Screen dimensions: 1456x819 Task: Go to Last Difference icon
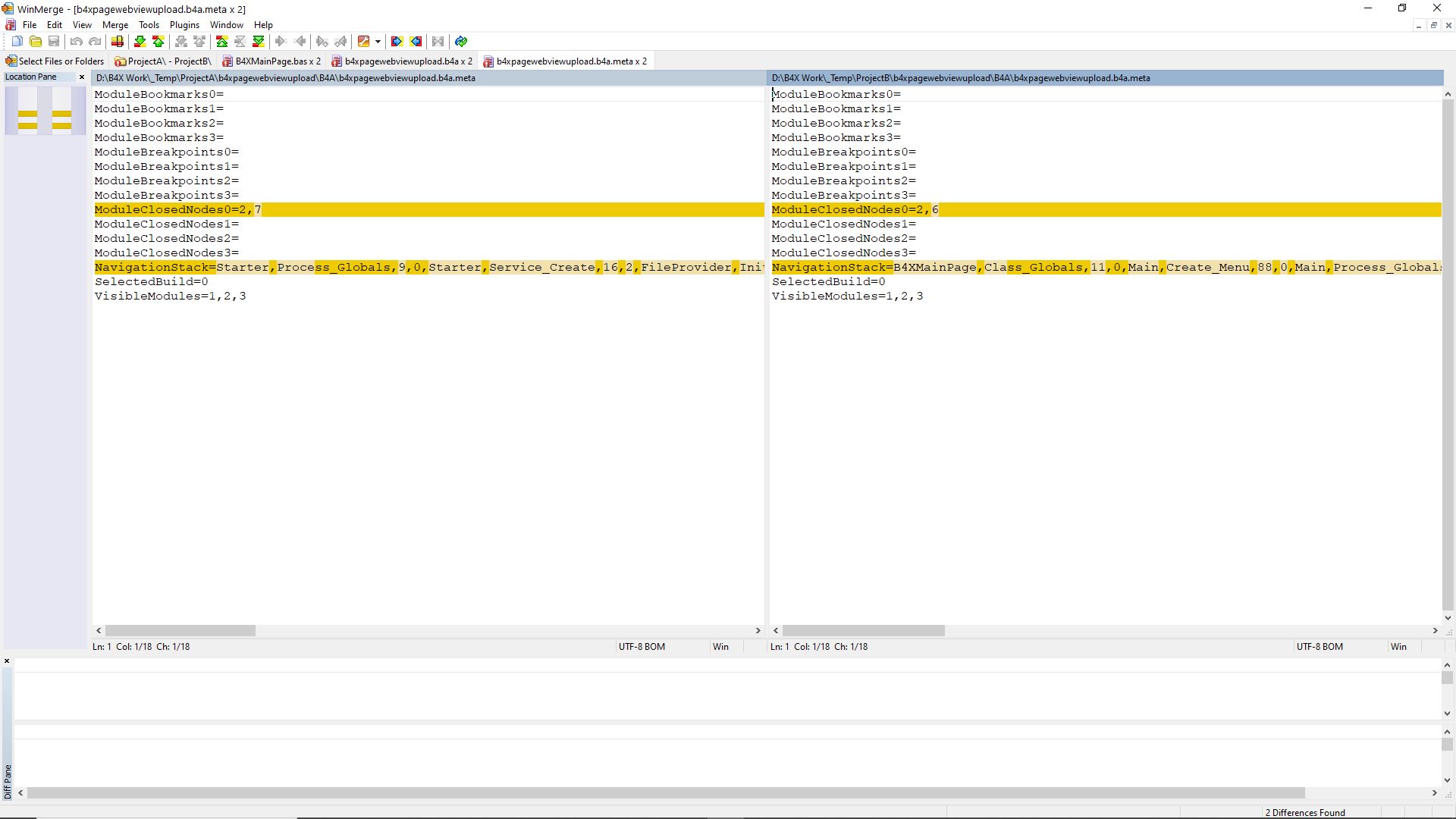[x=259, y=42]
